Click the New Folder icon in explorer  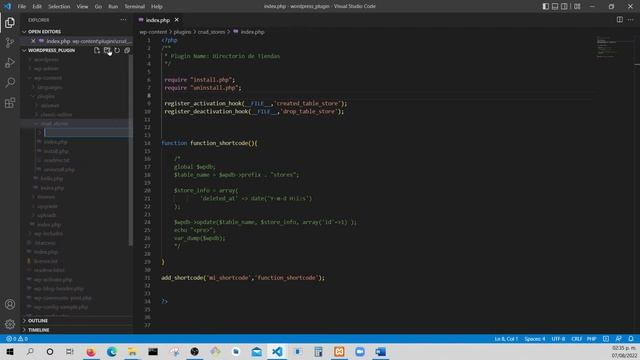click(107, 50)
